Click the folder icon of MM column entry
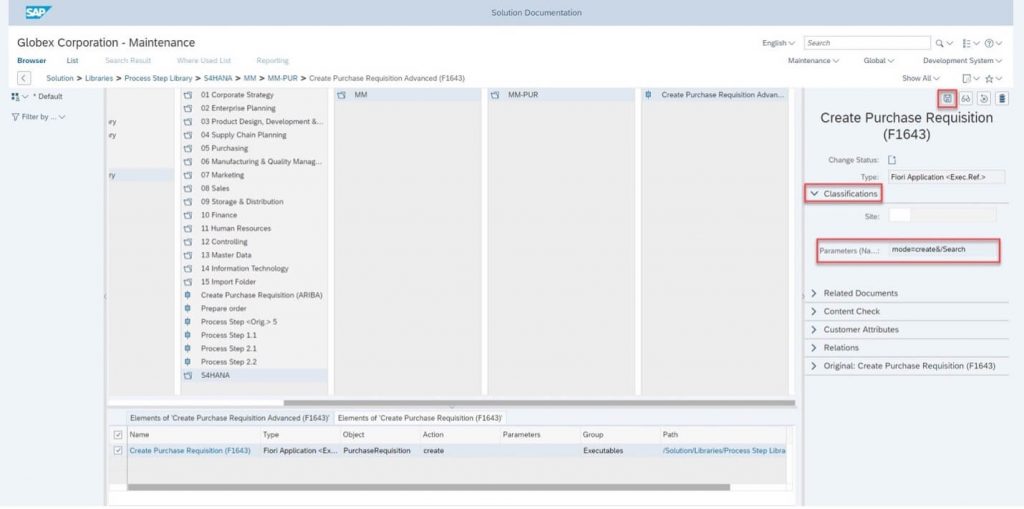 click(x=342, y=95)
